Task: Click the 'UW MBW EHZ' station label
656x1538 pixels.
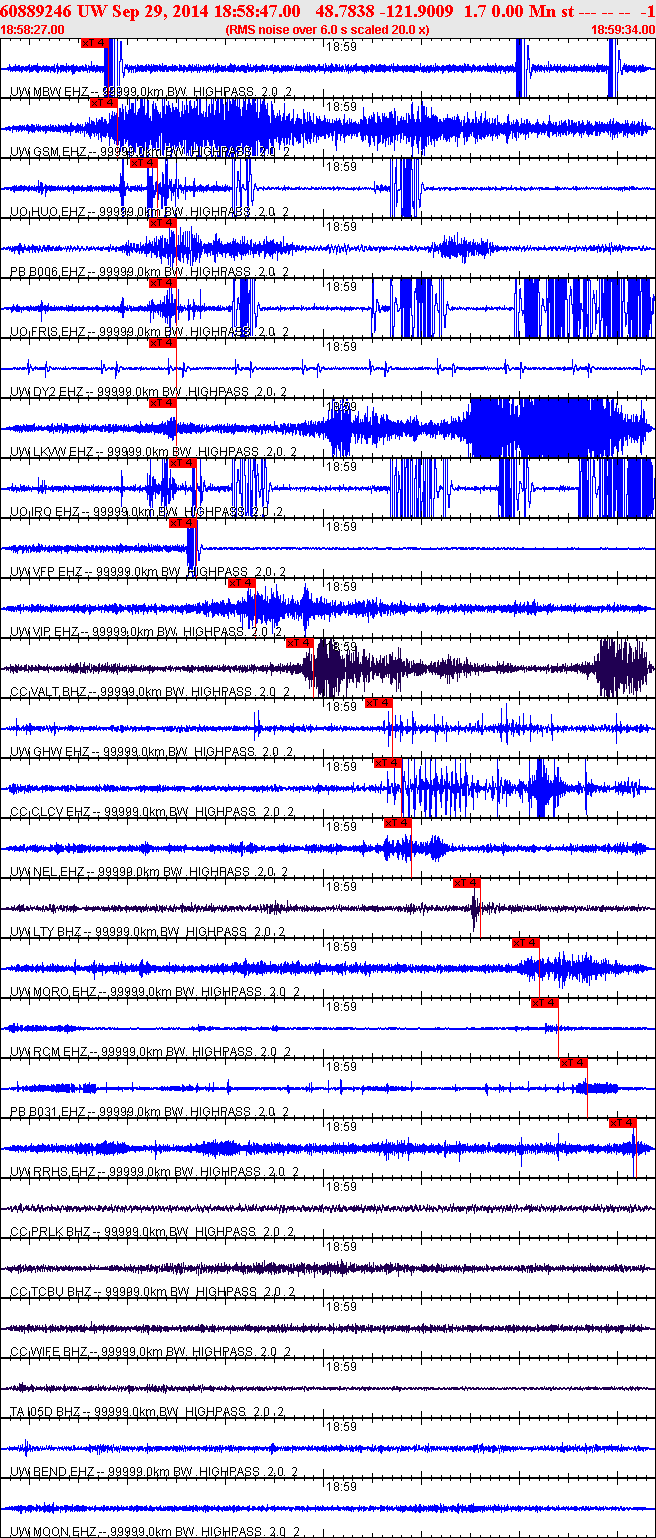Action: tap(49, 91)
